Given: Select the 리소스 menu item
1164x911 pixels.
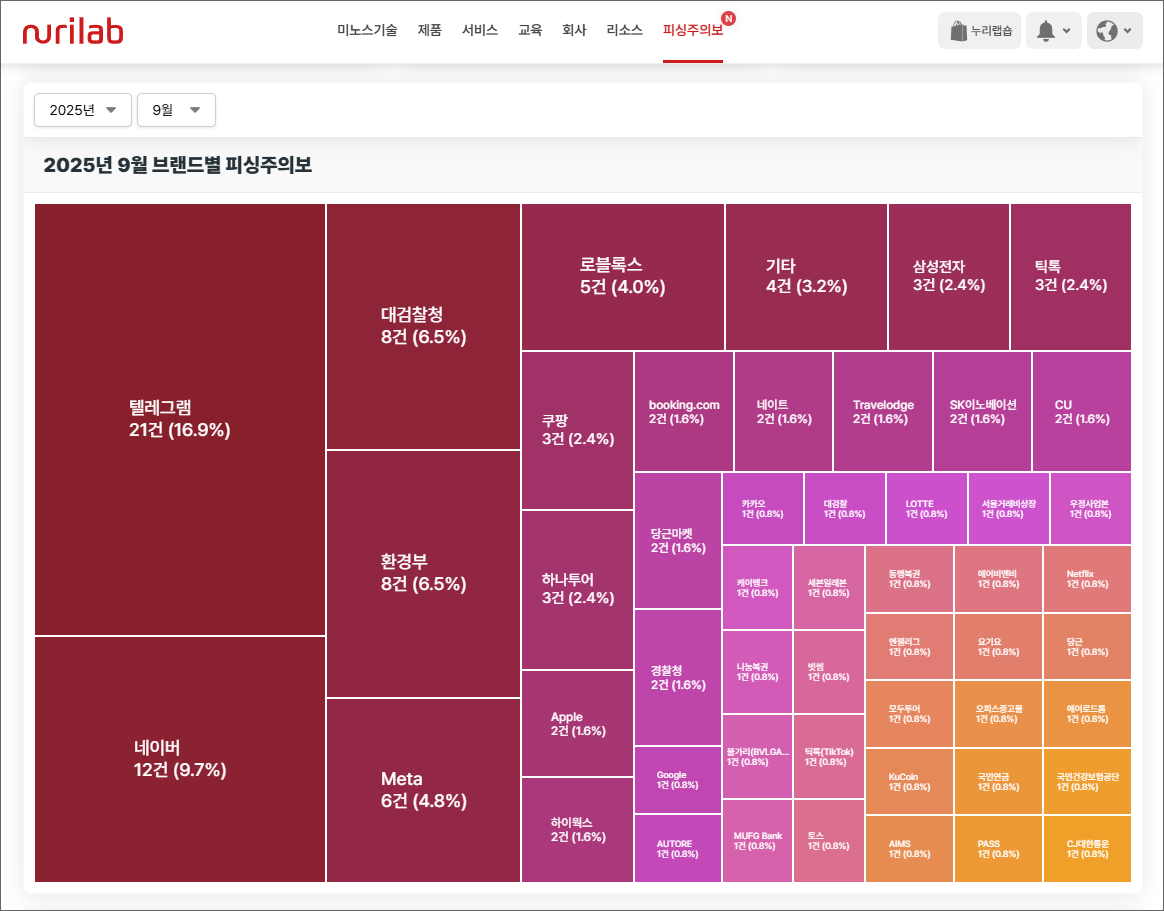Looking at the screenshot, I should [x=624, y=30].
